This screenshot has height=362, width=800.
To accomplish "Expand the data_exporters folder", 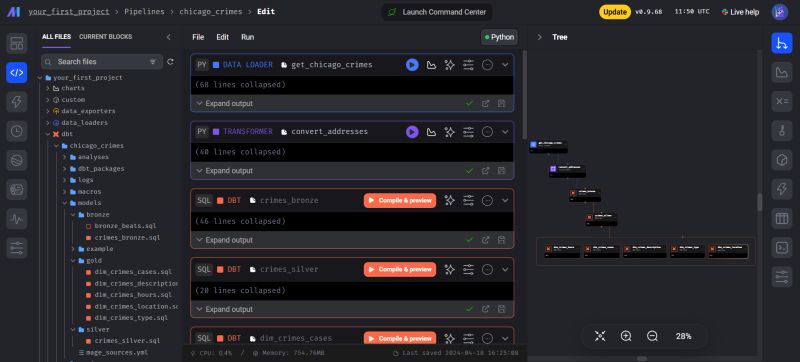I will pyautogui.click(x=47, y=111).
